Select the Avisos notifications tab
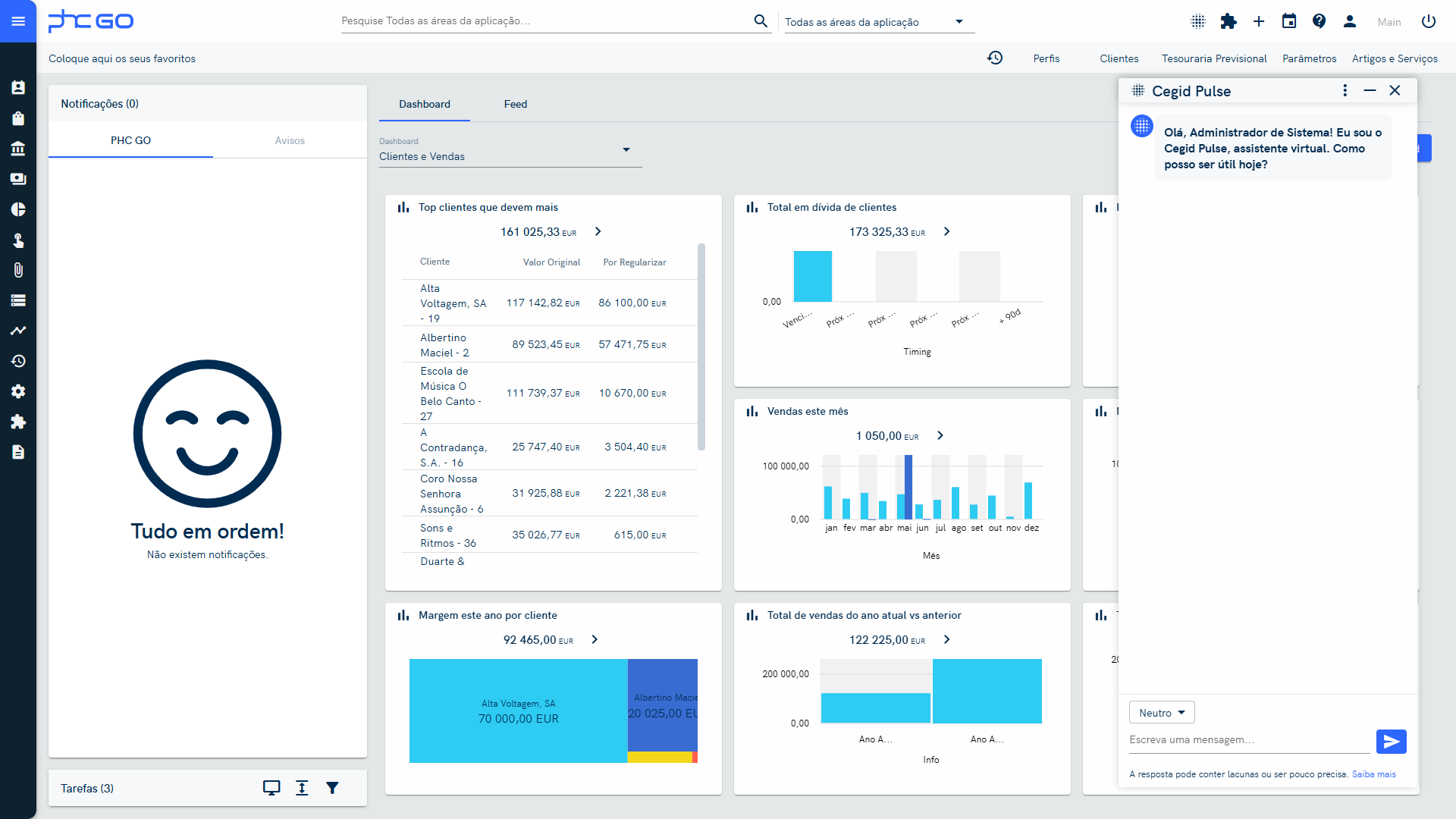This screenshot has height=819, width=1456. pyautogui.click(x=290, y=140)
